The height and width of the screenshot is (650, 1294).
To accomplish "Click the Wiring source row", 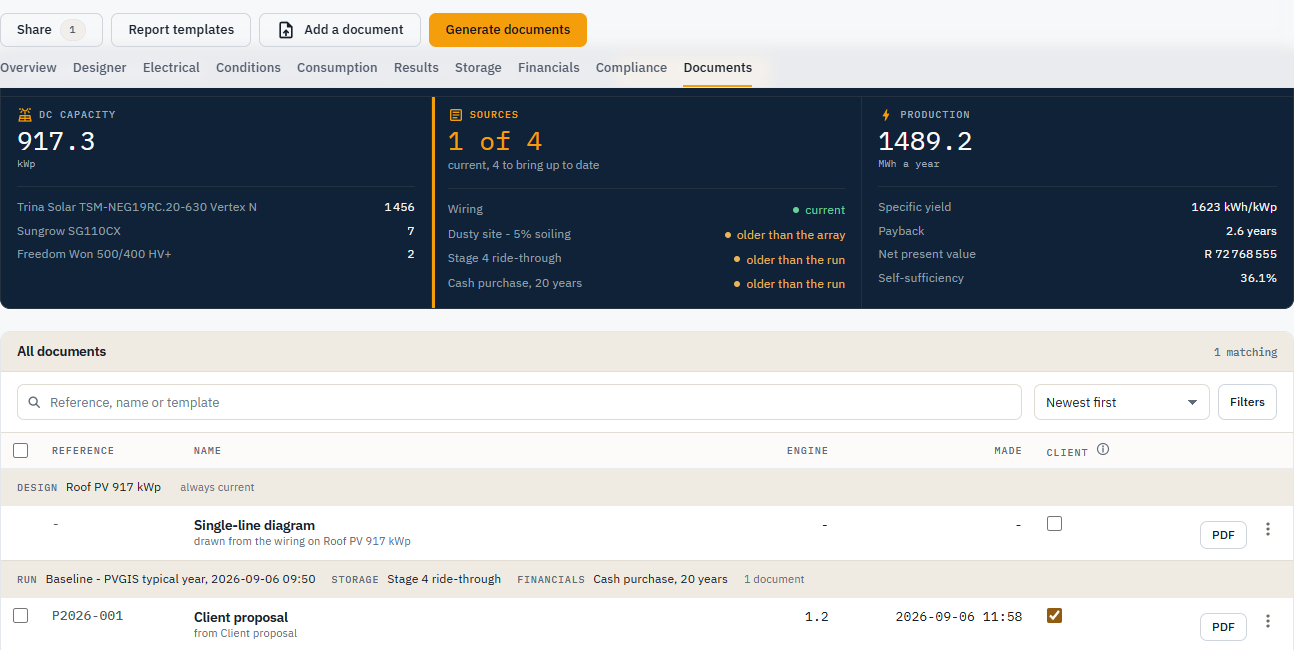I will pyautogui.click(x=646, y=210).
